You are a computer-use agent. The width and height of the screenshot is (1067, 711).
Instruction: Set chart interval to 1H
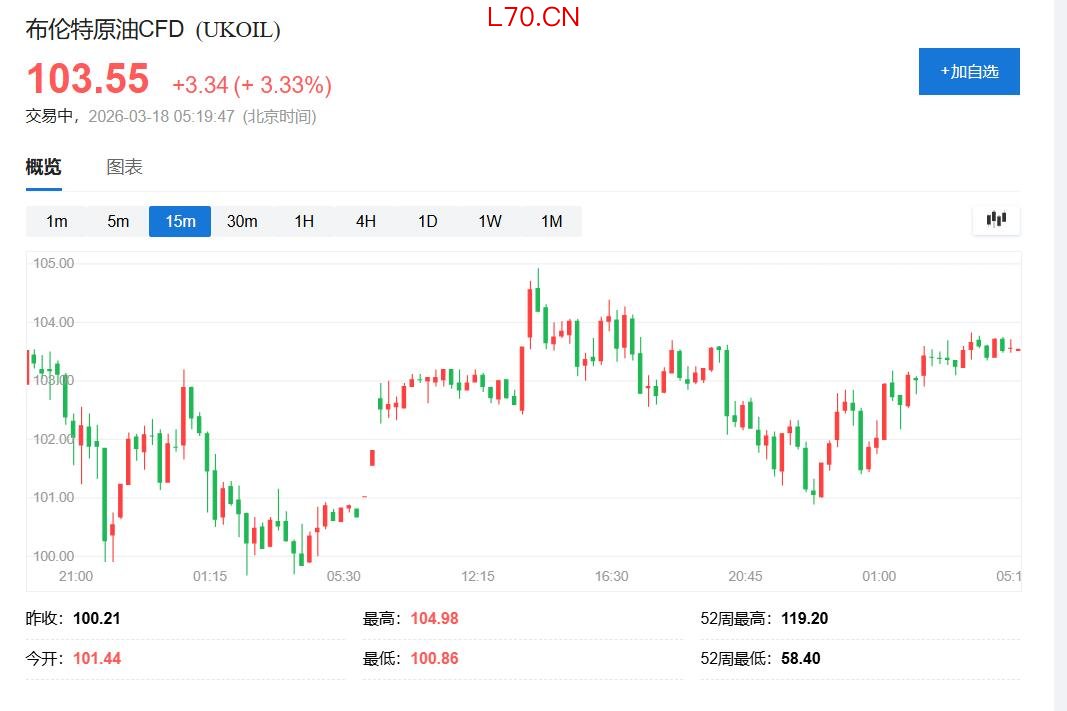[x=304, y=221]
